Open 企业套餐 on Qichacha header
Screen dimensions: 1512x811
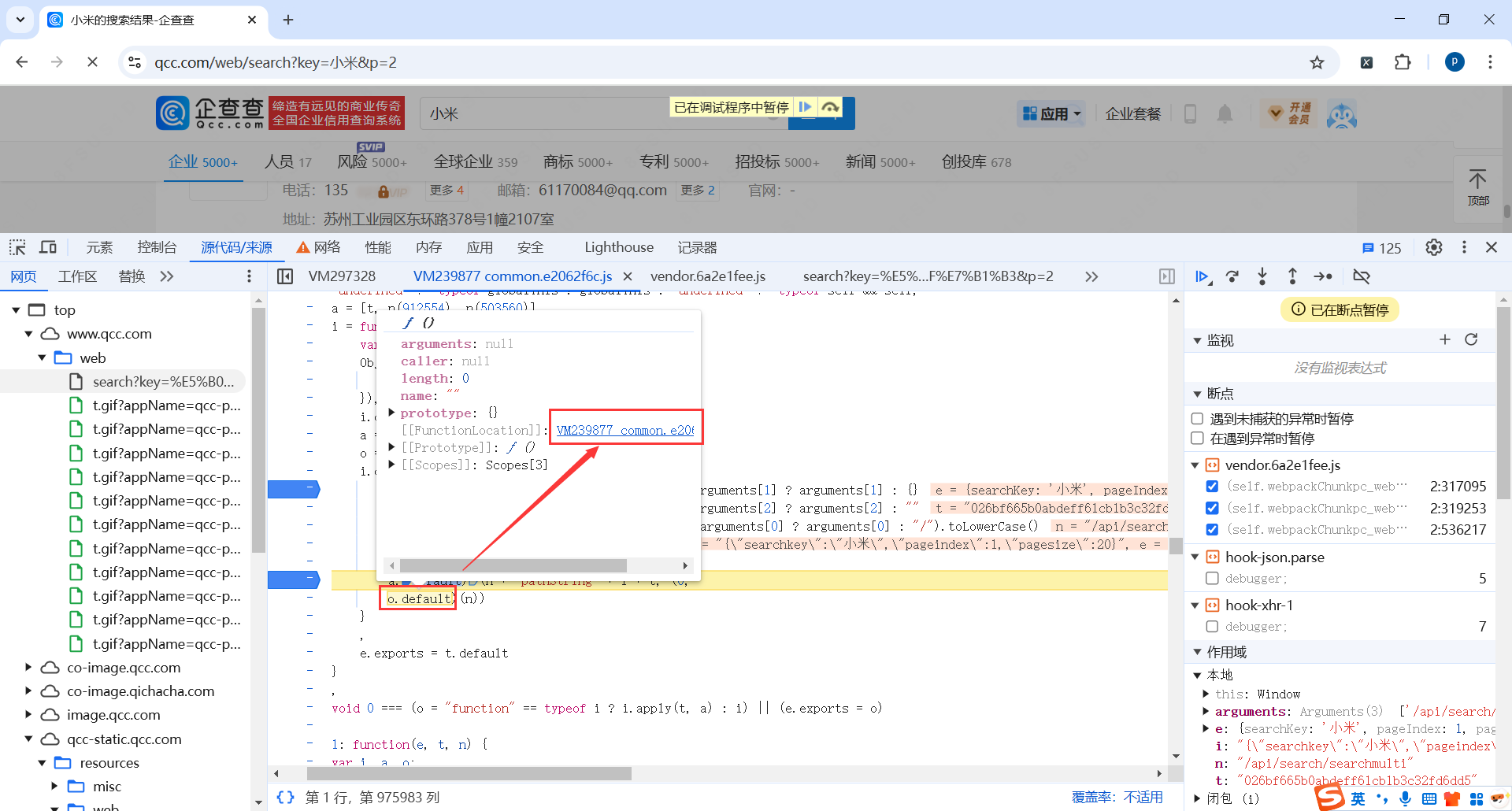pos(1133,114)
